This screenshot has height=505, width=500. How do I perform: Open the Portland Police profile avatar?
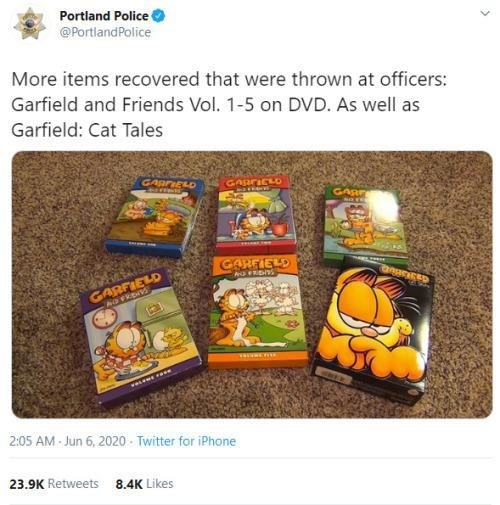tap(30, 24)
